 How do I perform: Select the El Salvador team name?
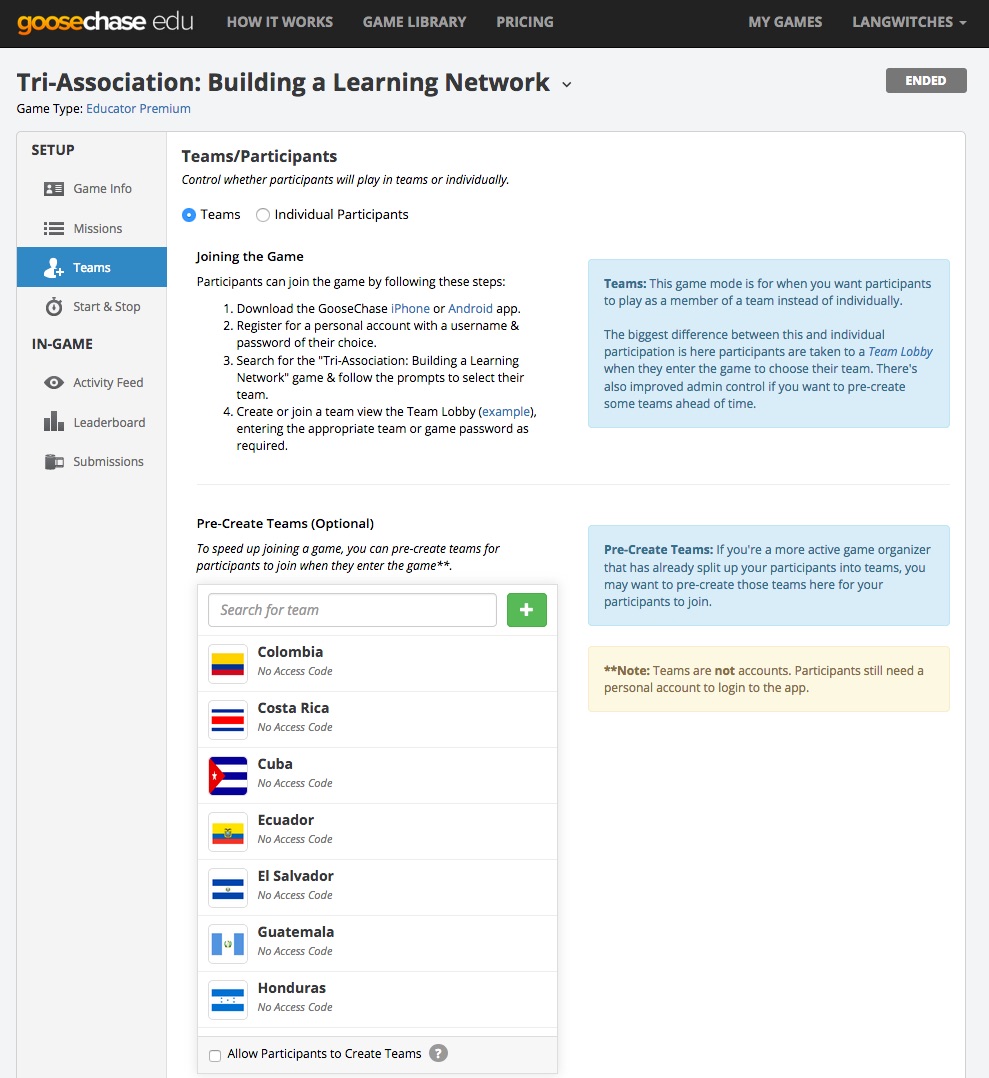point(296,876)
